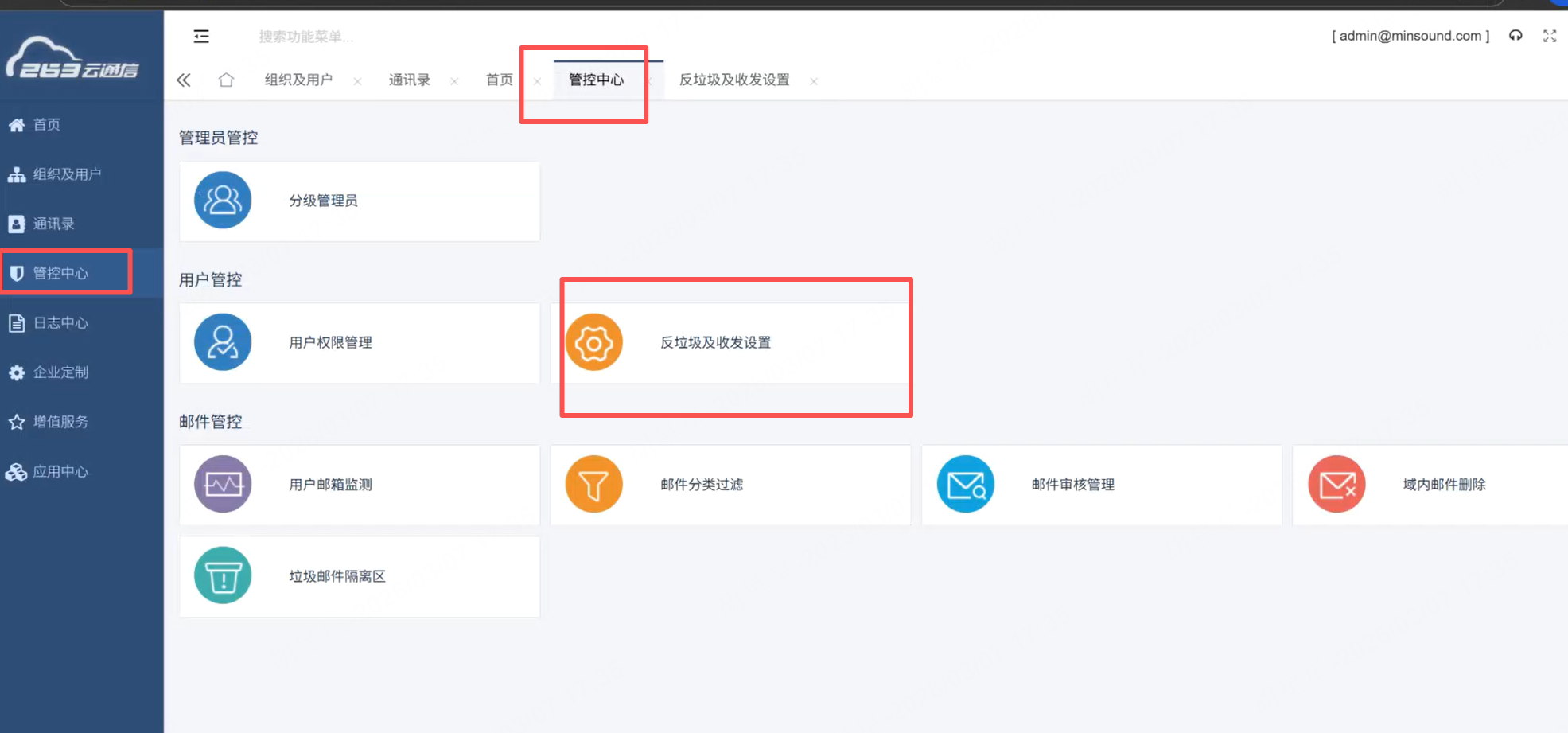Click the double-arrow tabs scroll-left icon
The width and height of the screenshot is (1568, 733).
tap(184, 80)
